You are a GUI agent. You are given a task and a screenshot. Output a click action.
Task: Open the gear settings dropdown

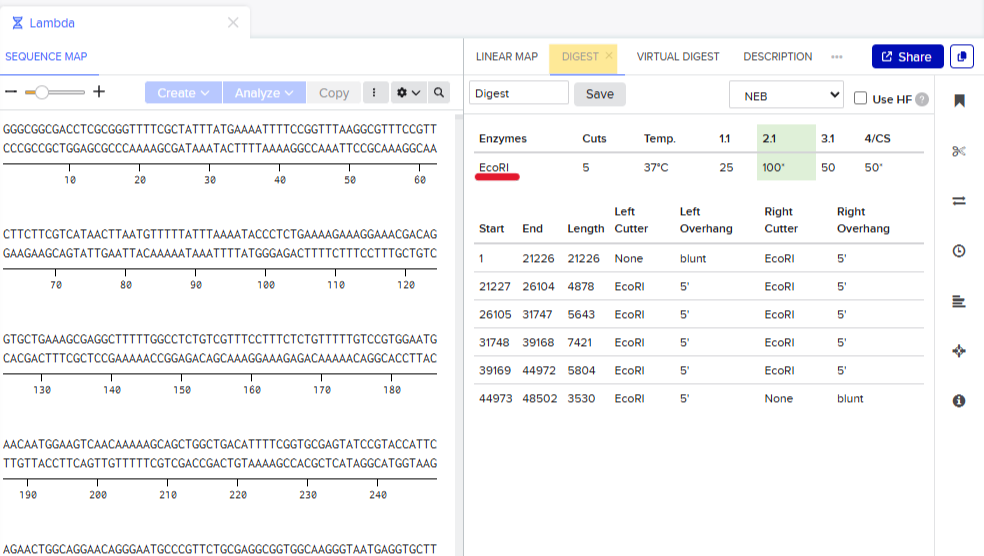pos(407,93)
